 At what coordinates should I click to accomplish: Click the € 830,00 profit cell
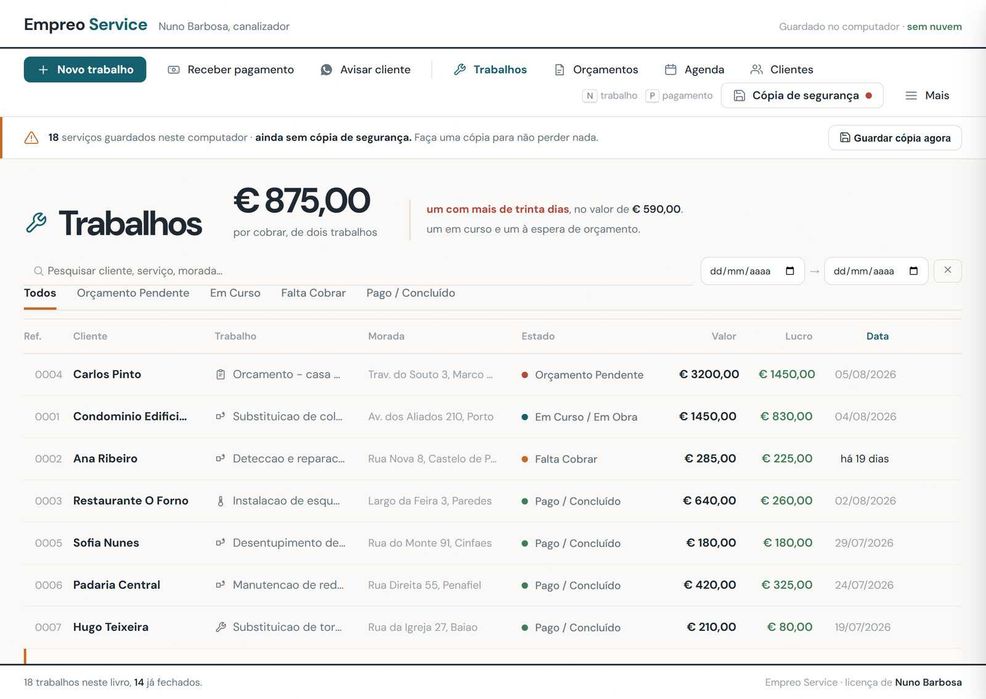tap(786, 416)
